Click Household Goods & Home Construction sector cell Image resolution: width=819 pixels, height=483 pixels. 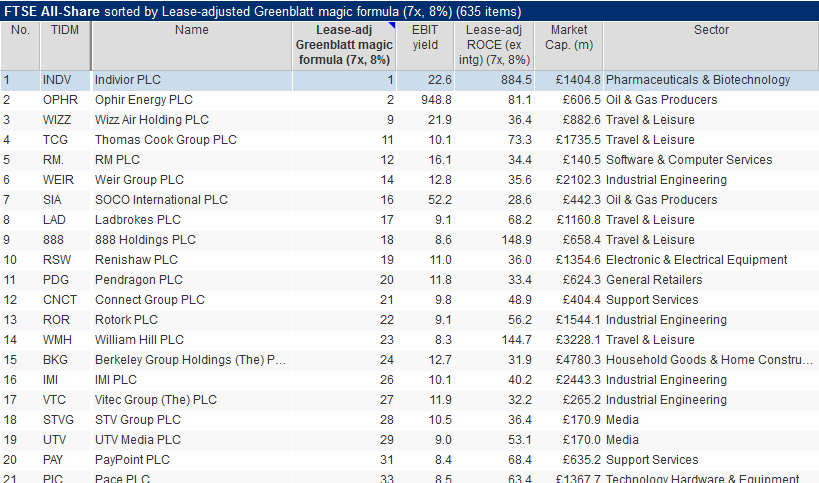[709, 360]
